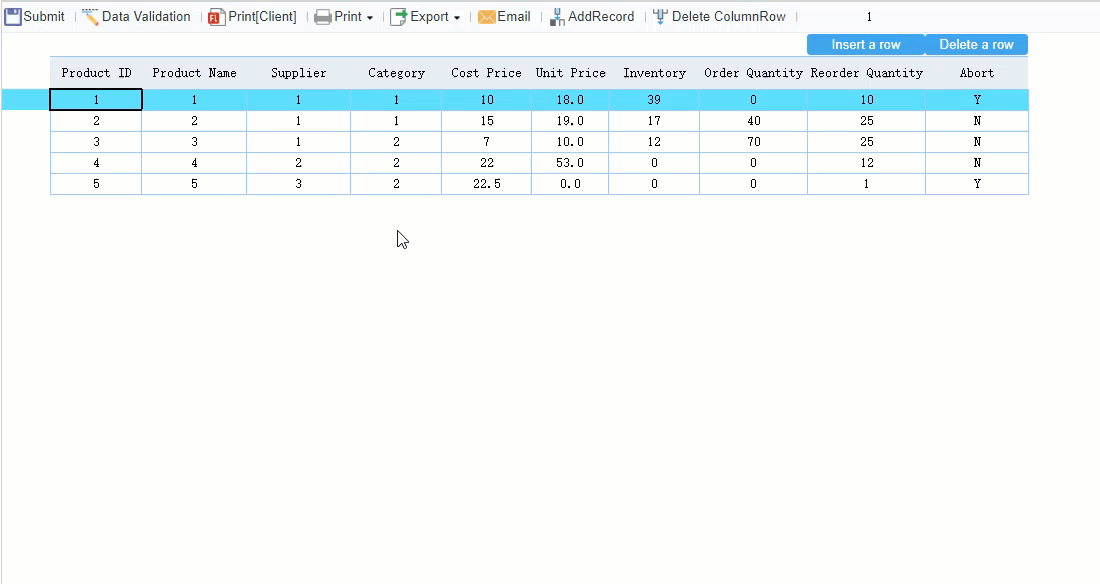Select the Product ID column header
1100x584 pixels.
[95, 72]
